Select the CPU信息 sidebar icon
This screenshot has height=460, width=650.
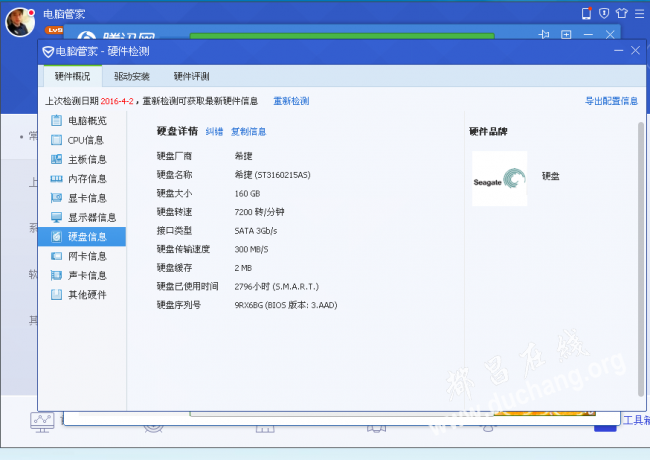click(56, 140)
